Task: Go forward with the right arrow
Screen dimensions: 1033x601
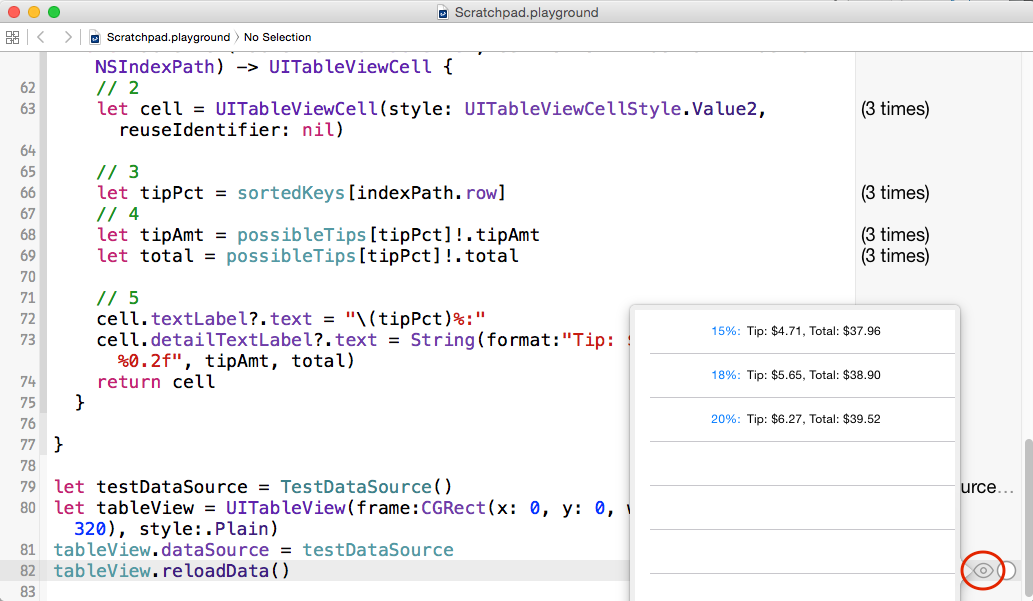Action: pyautogui.click(x=67, y=37)
